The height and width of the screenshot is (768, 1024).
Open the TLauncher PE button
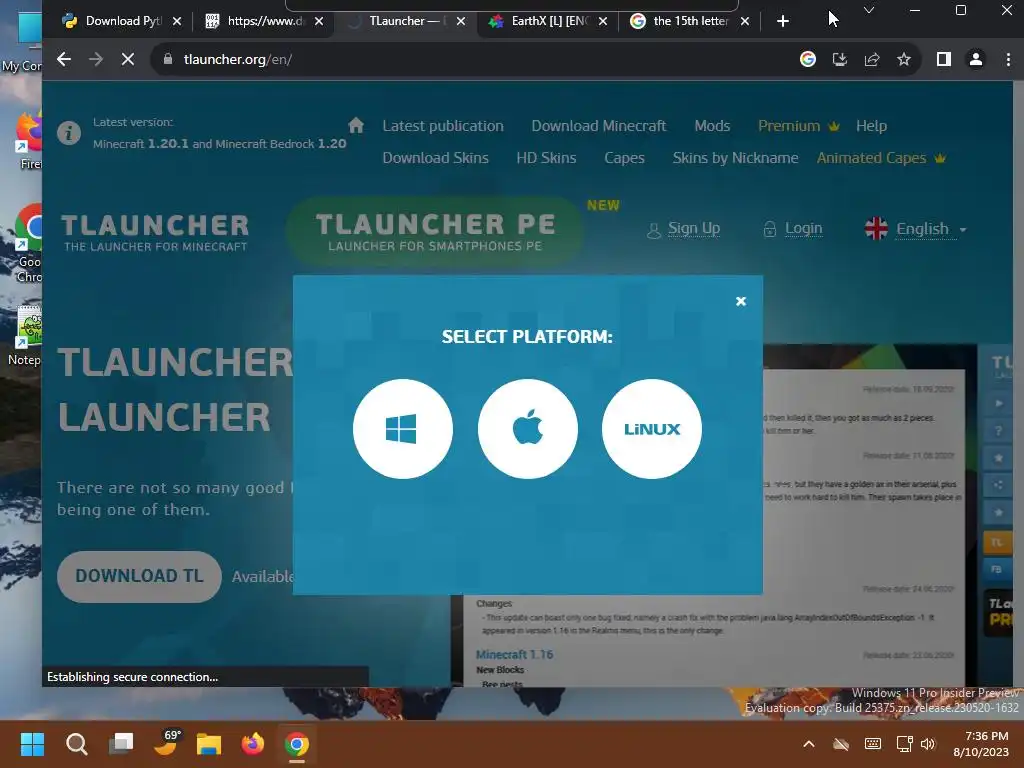click(x=435, y=231)
